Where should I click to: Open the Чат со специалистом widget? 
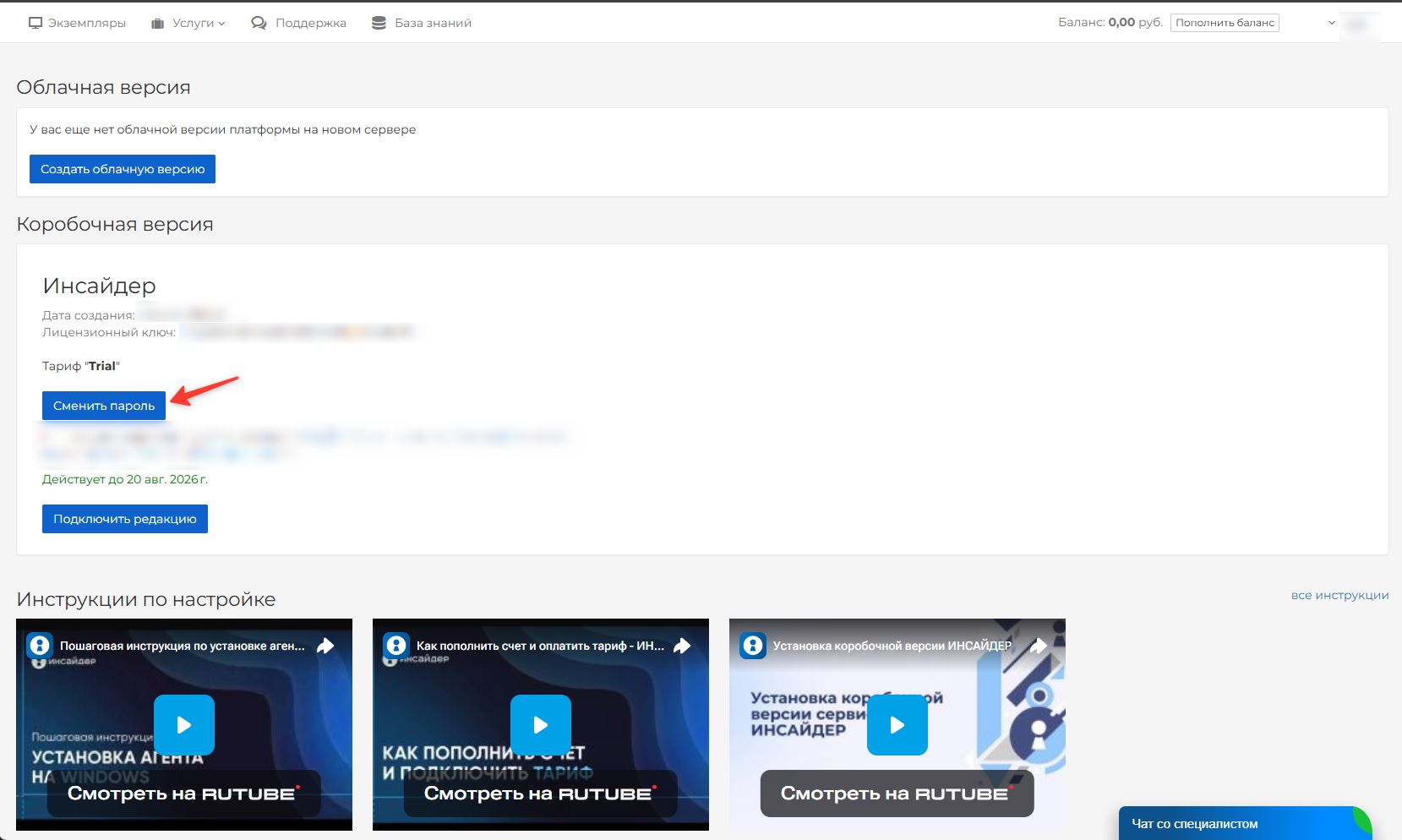pyautogui.click(x=1245, y=824)
